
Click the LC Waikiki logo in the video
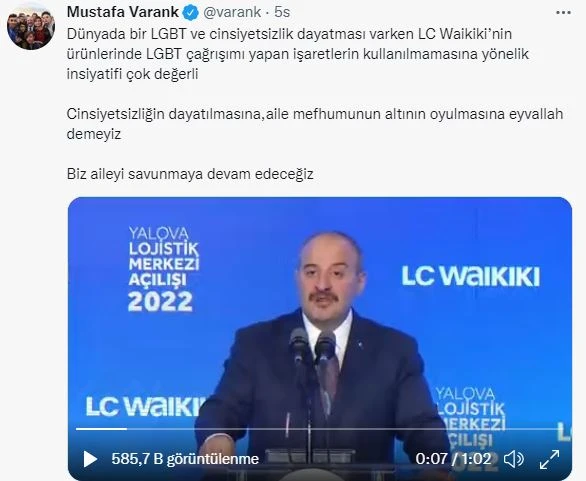tap(471, 277)
